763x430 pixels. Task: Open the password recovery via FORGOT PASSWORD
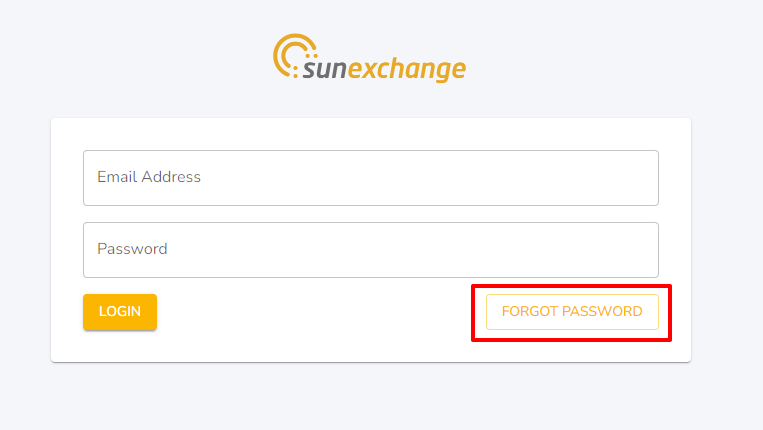click(572, 312)
